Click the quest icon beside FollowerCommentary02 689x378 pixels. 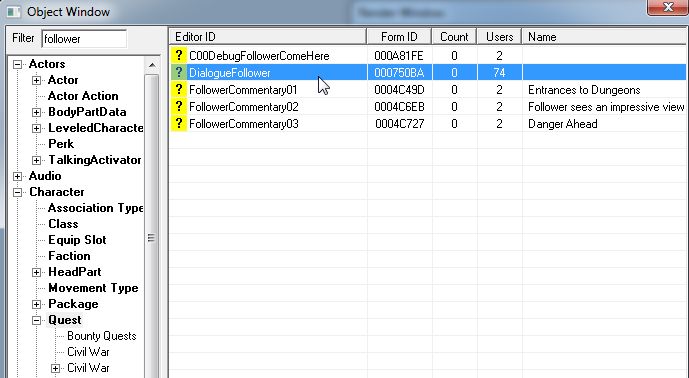point(178,106)
